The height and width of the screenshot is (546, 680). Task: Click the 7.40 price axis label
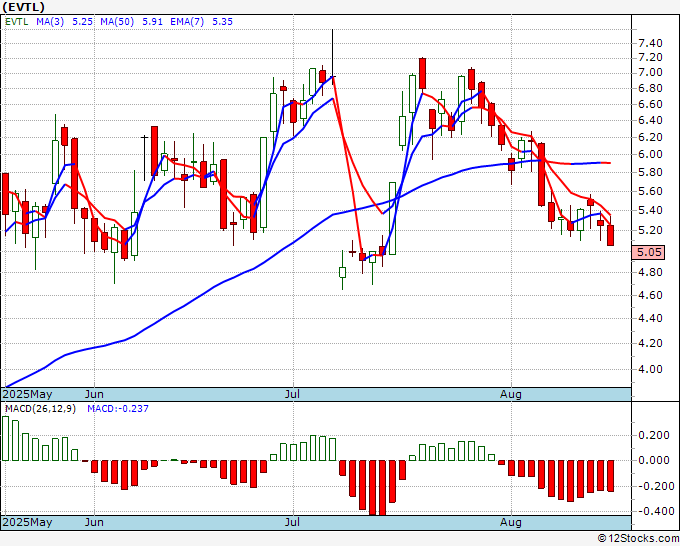click(650, 43)
